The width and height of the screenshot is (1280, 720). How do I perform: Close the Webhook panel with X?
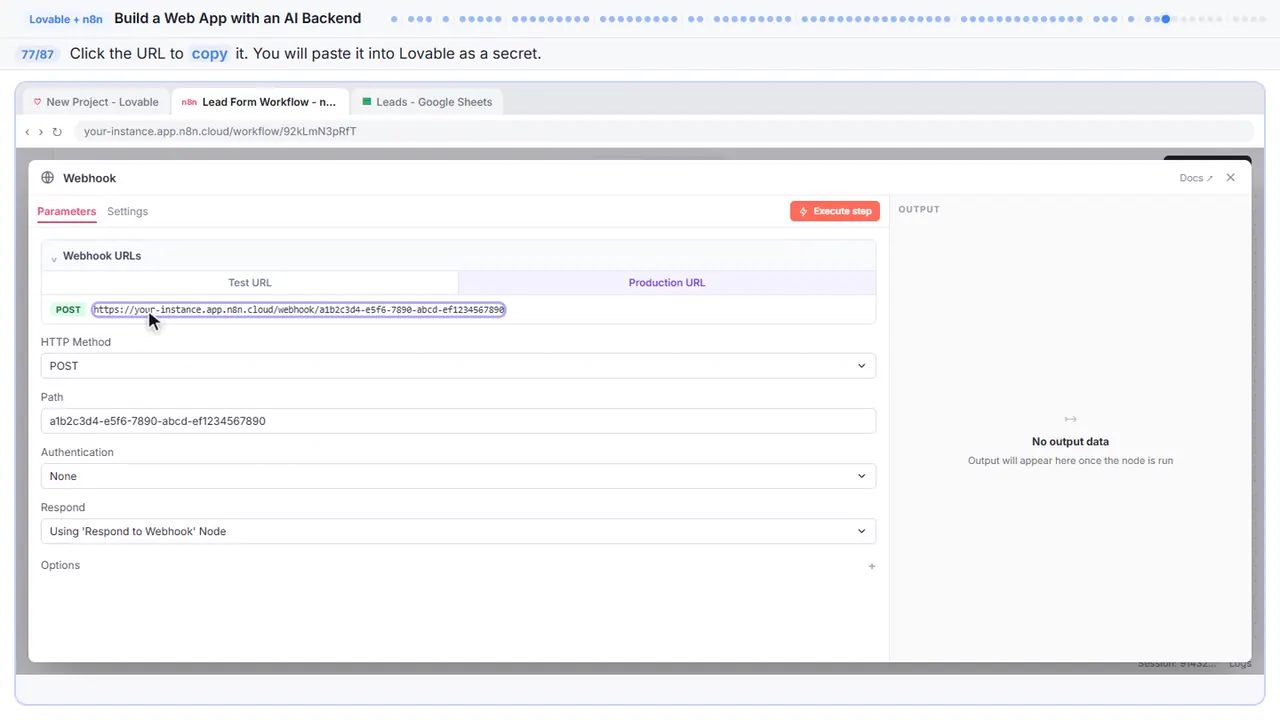[x=1231, y=178]
